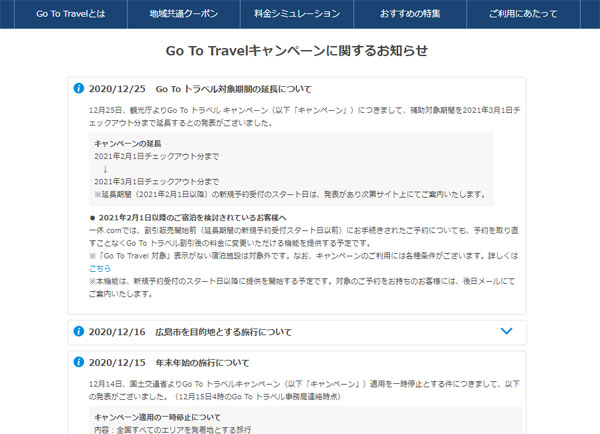Click the note starting ※本機能は、新規予約受付

(302, 287)
